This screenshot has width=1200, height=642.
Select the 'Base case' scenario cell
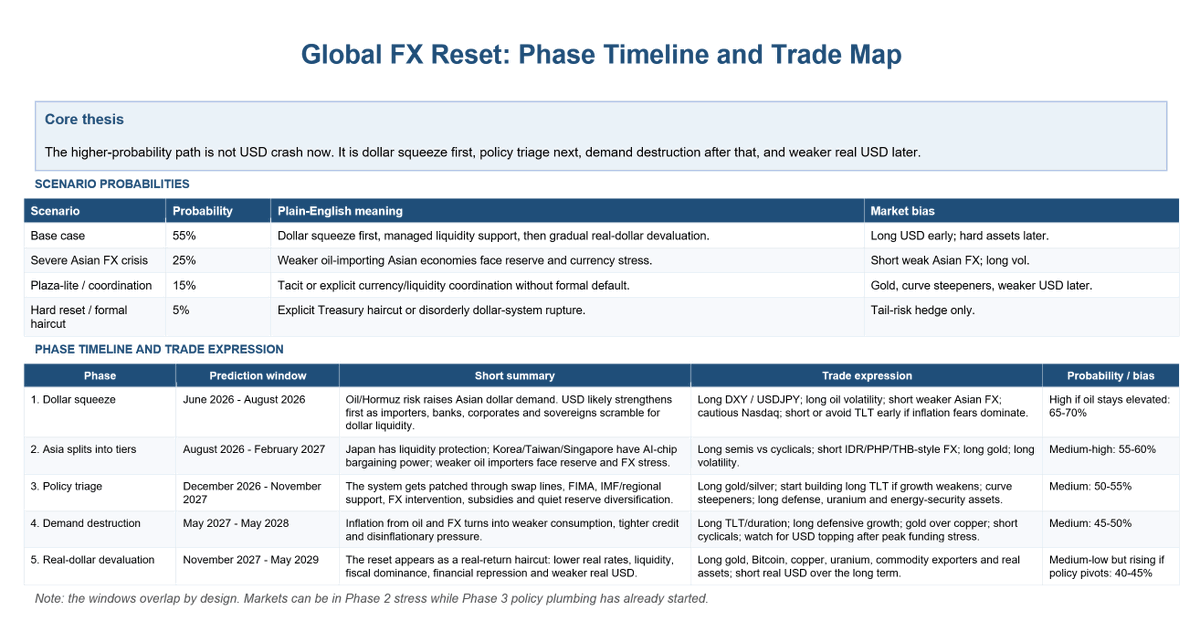[x=95, y=236]
